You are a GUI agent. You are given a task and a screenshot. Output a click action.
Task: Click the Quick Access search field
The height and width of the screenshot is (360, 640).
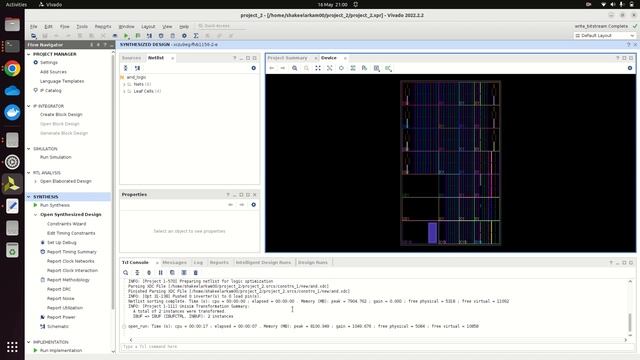[x=222, y=26]
